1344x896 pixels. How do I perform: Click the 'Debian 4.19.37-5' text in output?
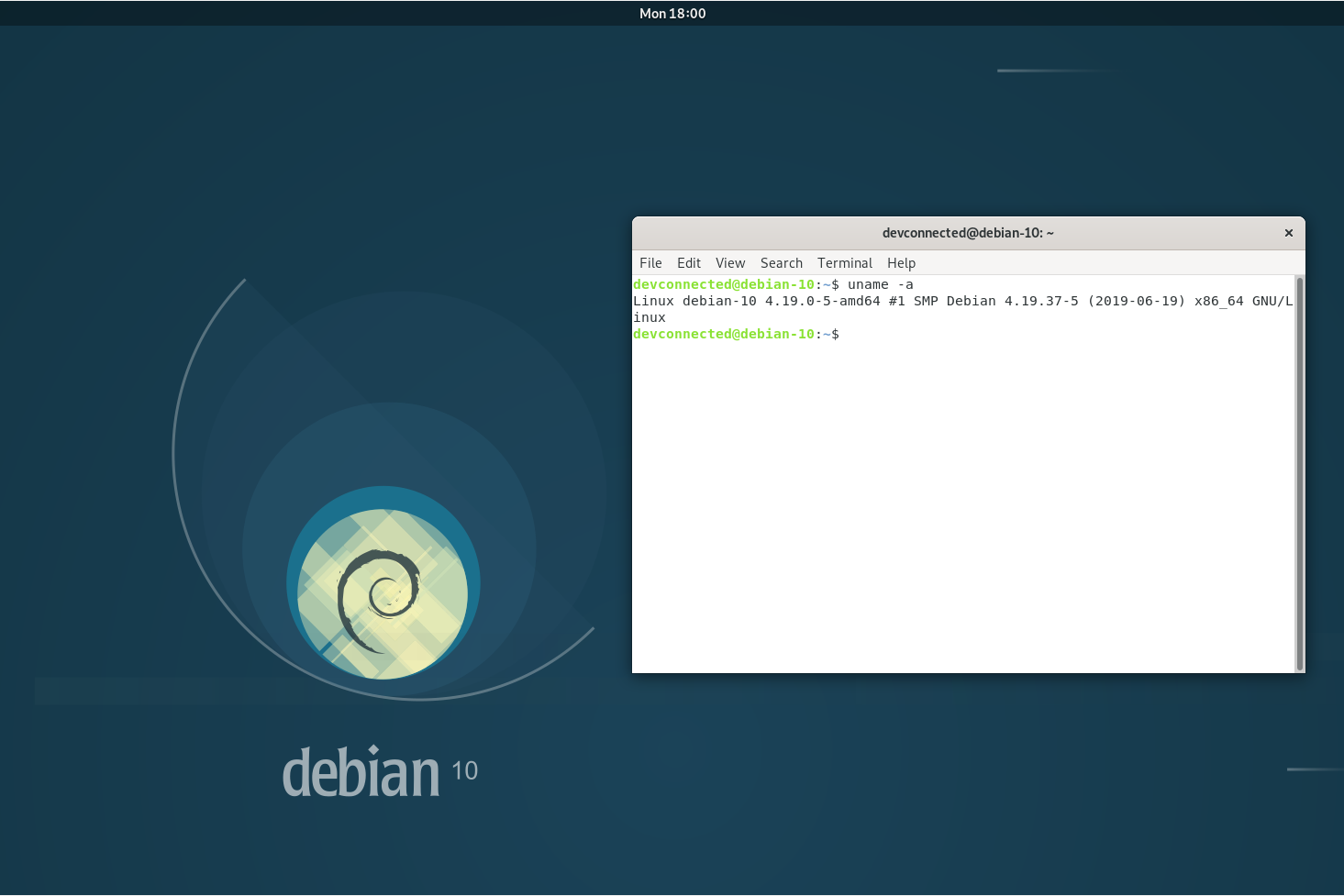coord(1013,301)
